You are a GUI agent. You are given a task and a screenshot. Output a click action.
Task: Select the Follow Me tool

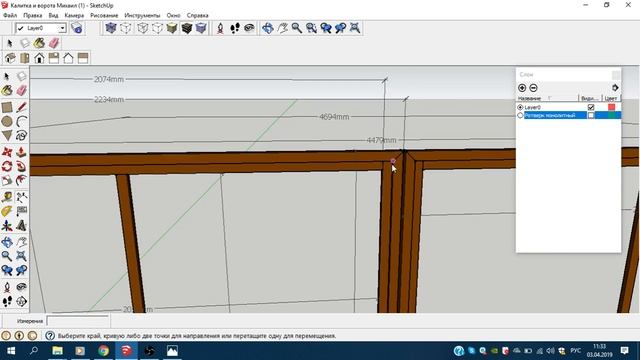[x=22, y=166]
